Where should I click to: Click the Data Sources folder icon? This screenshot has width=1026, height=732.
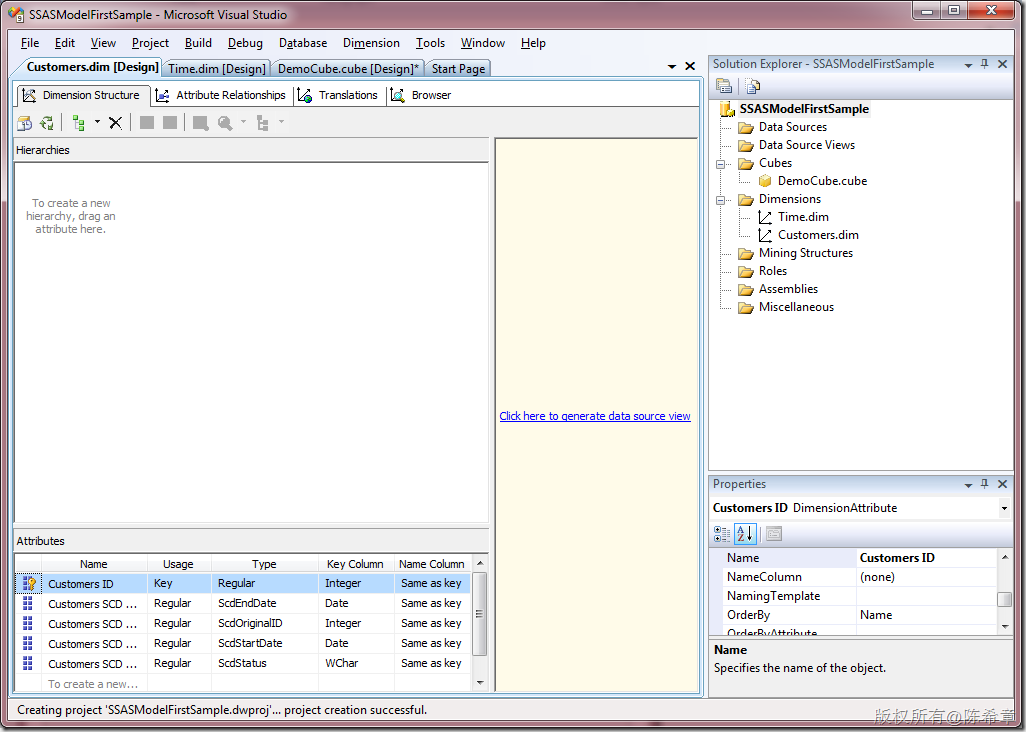click(x=746, y=128)
